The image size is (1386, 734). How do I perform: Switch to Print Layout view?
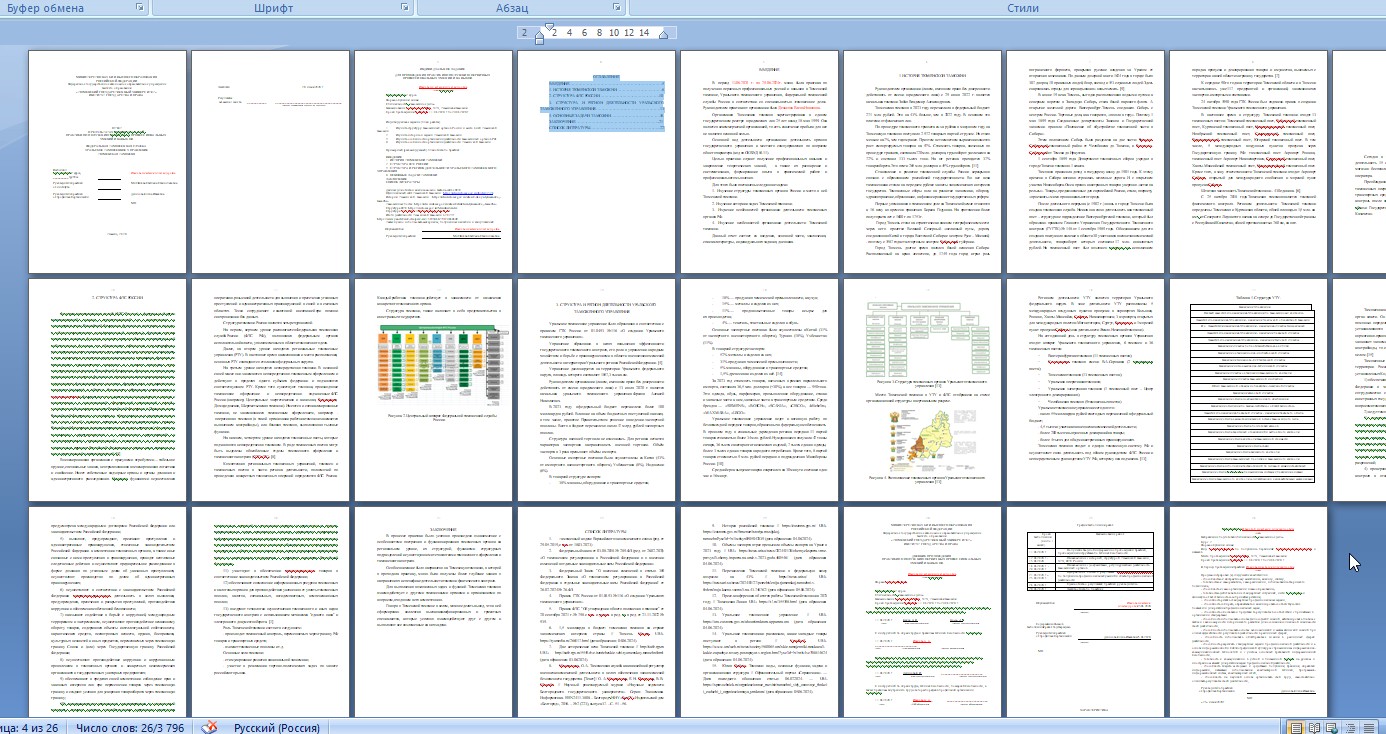pos(1296,727)
